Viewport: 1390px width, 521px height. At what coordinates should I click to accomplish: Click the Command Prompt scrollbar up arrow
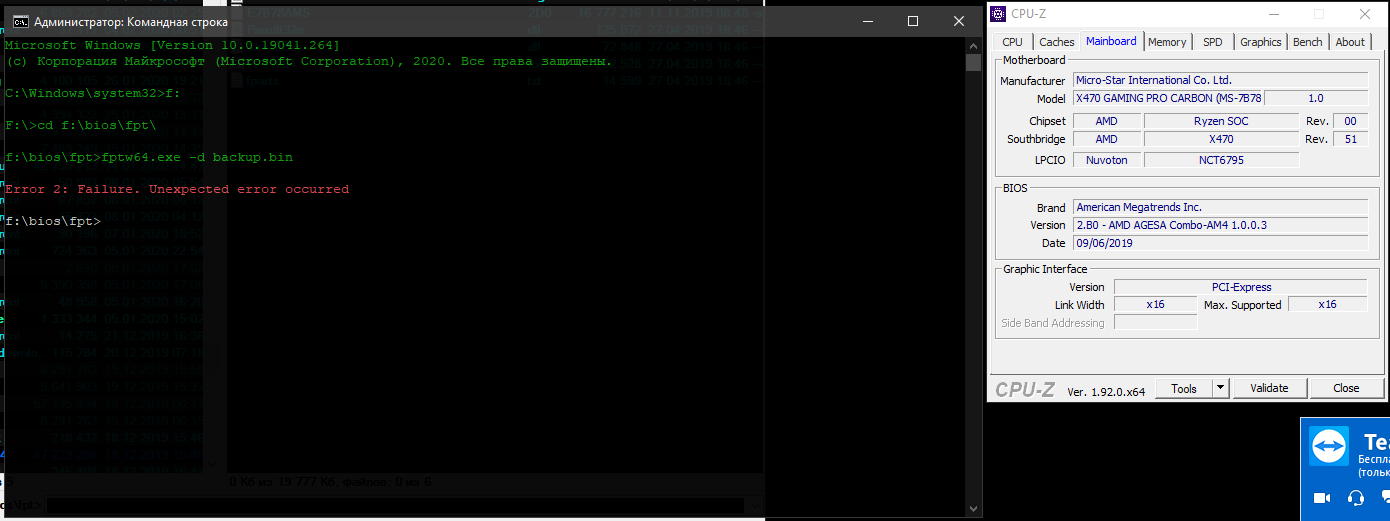pos(973,46)
